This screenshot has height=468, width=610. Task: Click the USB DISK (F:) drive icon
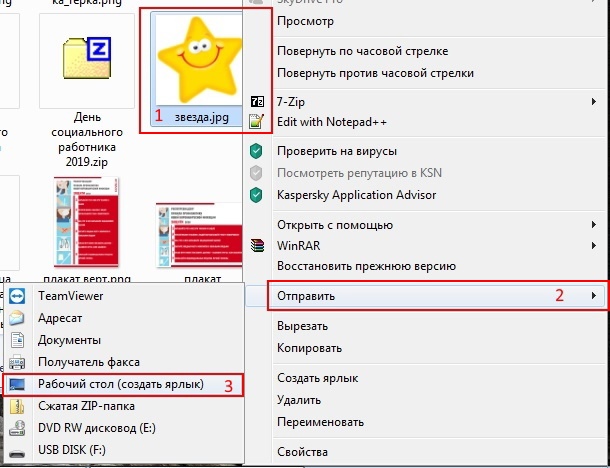(x=16, y=450)
